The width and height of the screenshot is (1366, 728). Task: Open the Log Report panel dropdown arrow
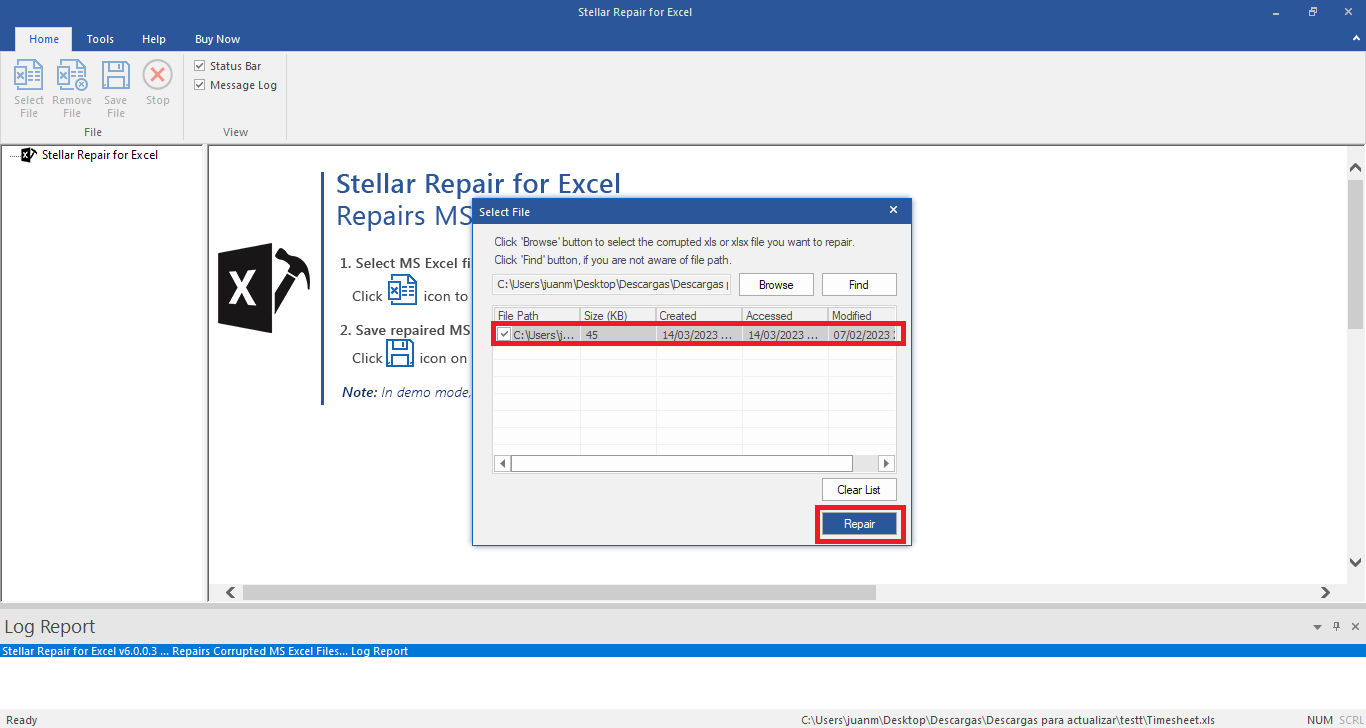[1318, 627]
